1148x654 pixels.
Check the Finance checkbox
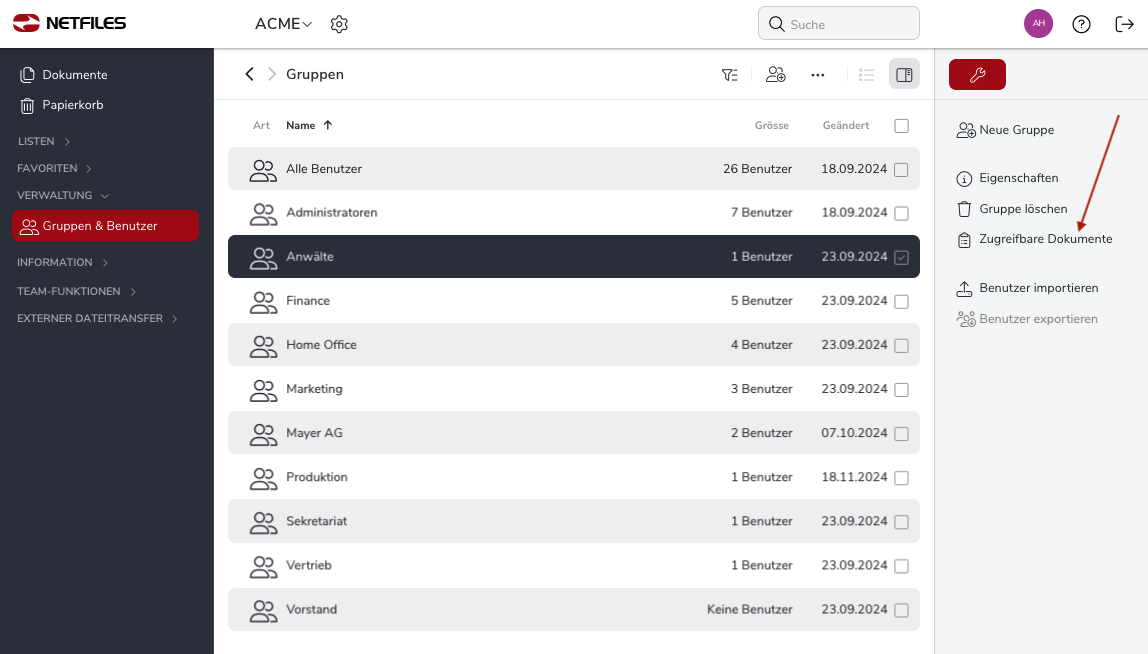point(901,302)
